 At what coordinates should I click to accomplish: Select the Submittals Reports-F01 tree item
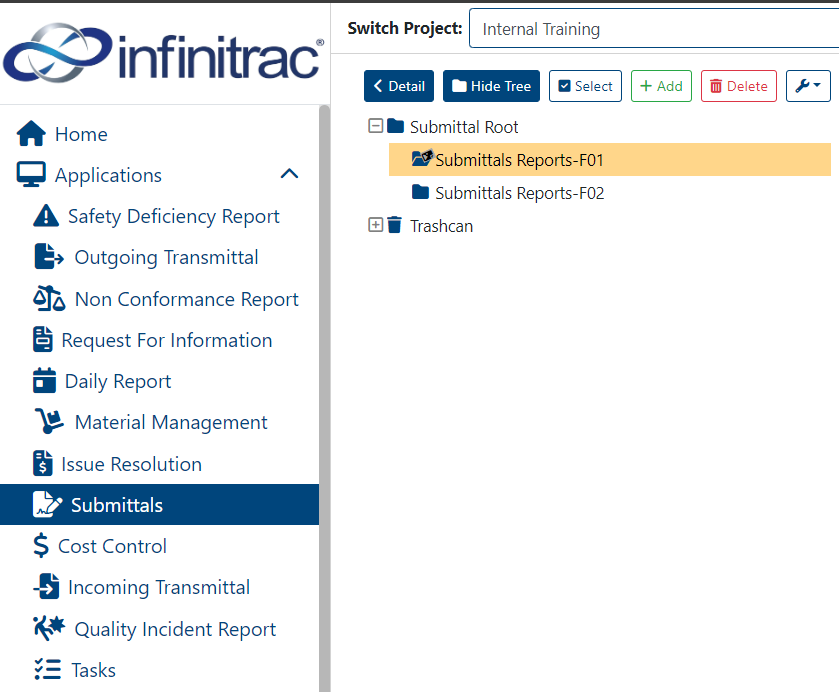(609, 159)
